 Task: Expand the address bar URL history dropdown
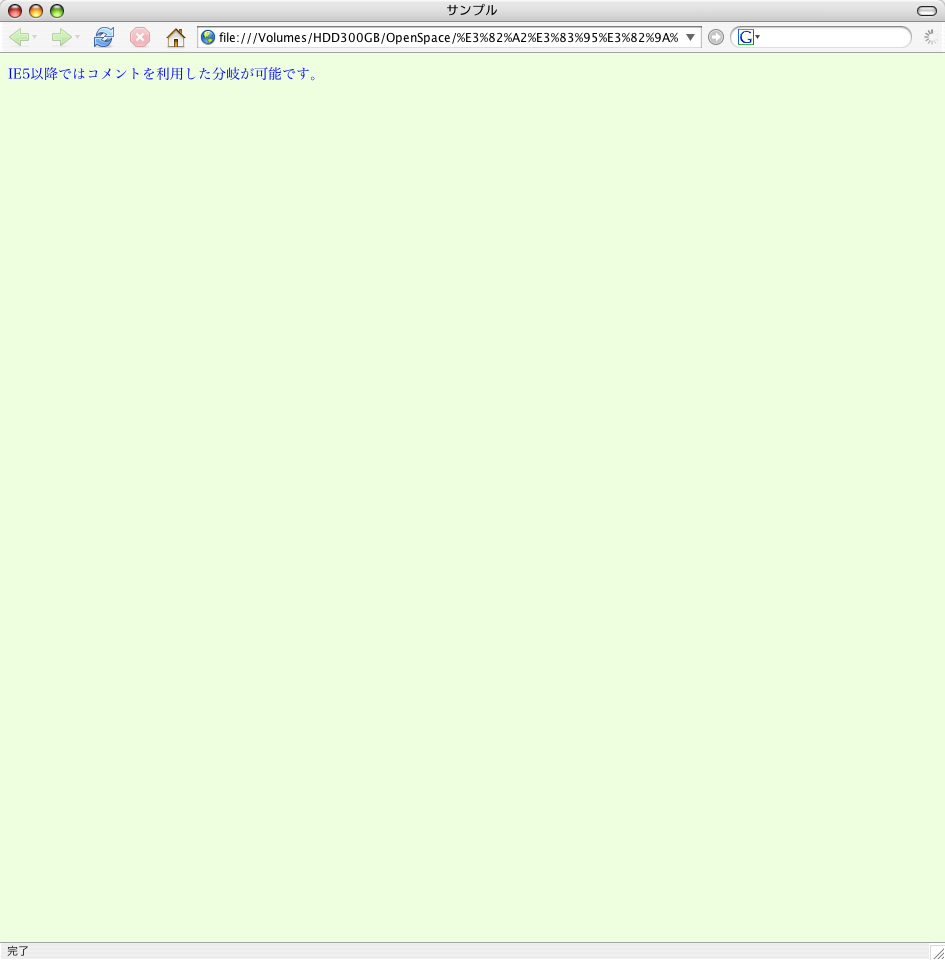690,37
